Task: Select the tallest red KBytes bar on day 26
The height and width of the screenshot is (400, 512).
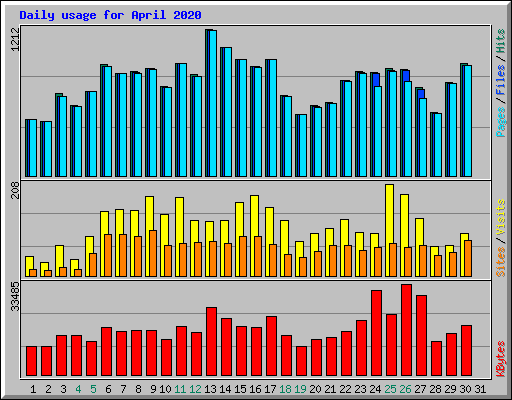Action: pos(406,330)
